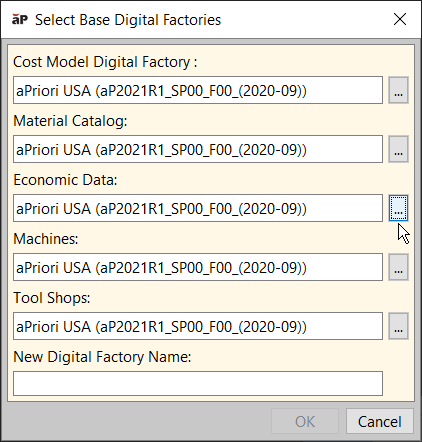Click browse button next to Economic Data field

pyautogui.click(x=398, y=208)
